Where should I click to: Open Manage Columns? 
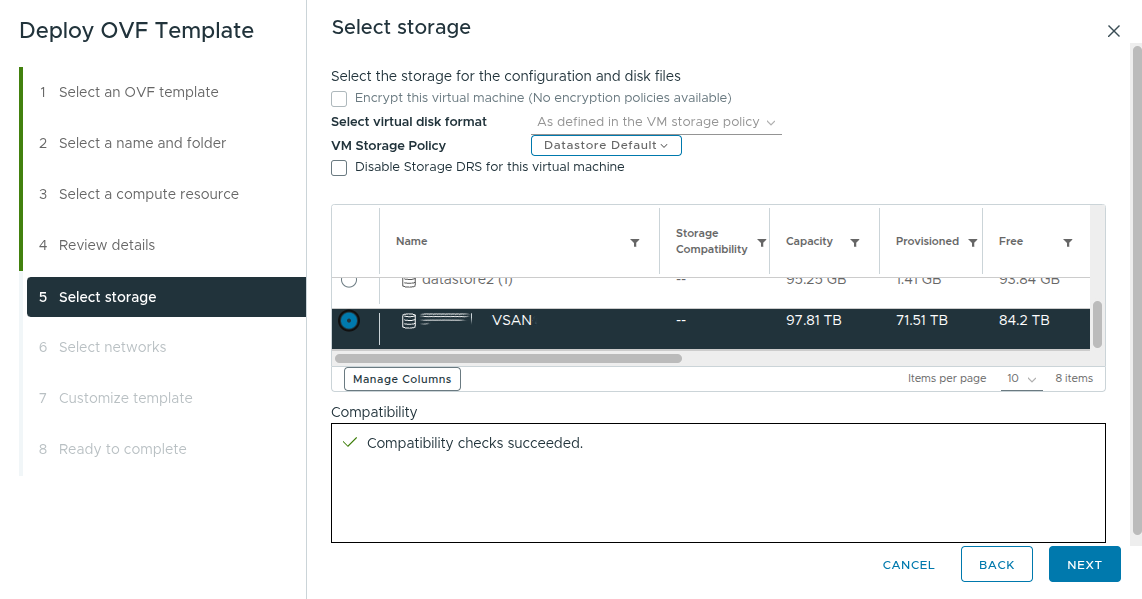pos(401,378)
